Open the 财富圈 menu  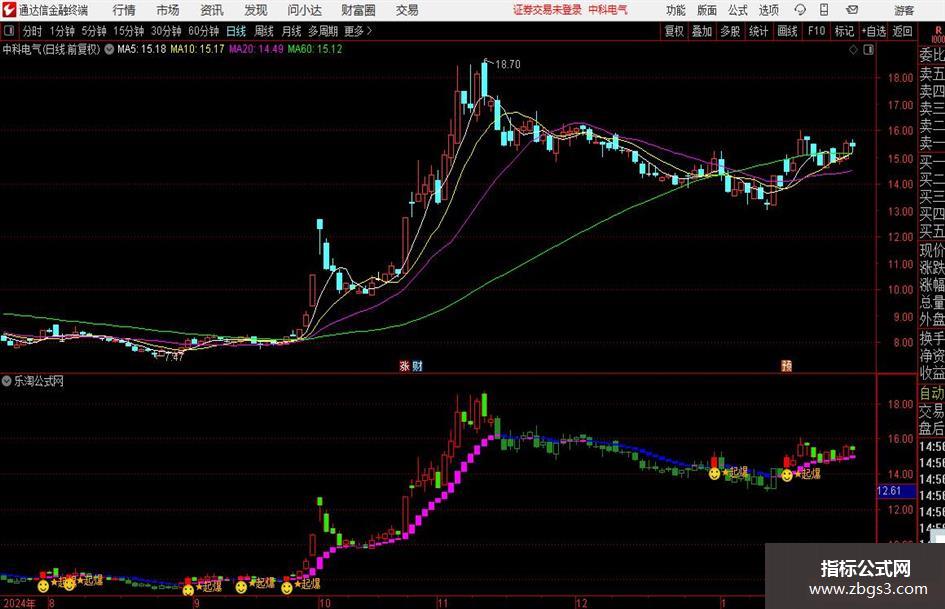tap(358, 10)
